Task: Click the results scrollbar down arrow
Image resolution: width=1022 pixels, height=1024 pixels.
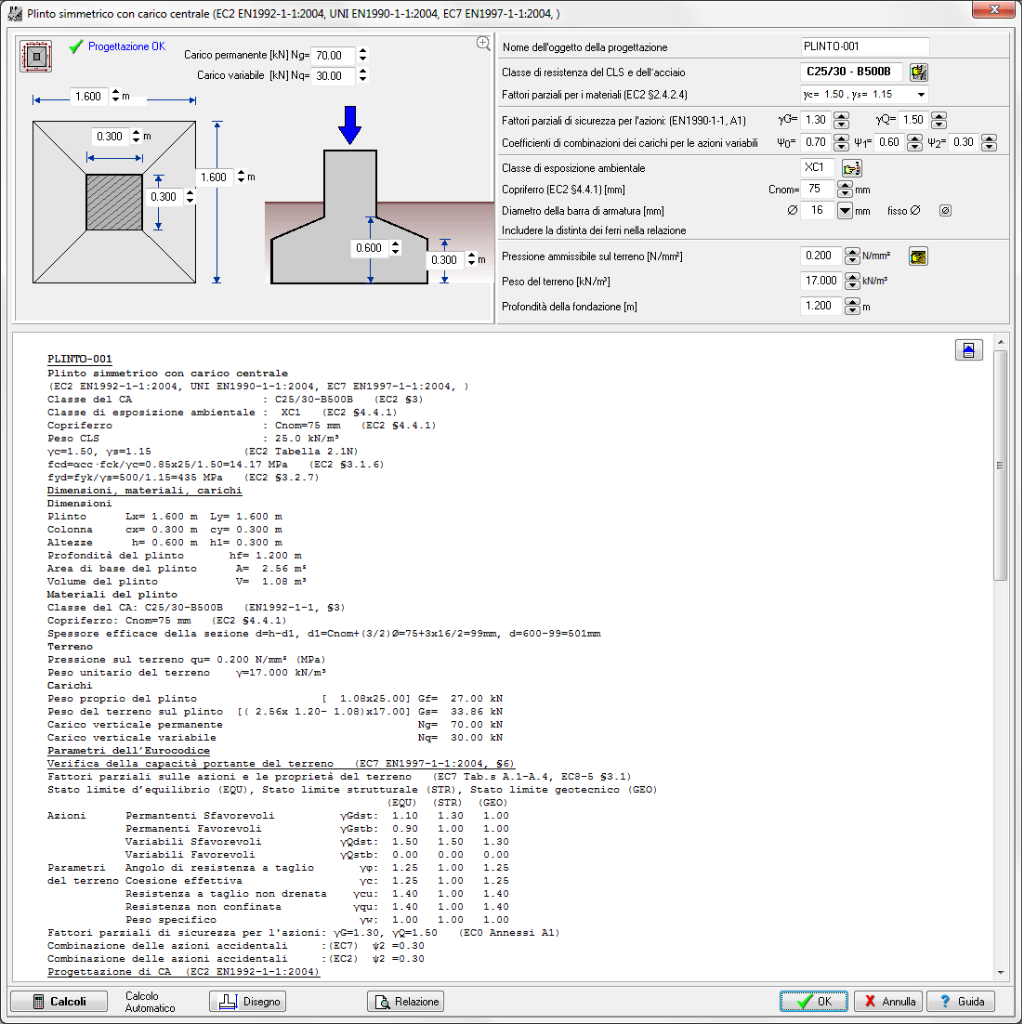Action: tap(1000, 972)
